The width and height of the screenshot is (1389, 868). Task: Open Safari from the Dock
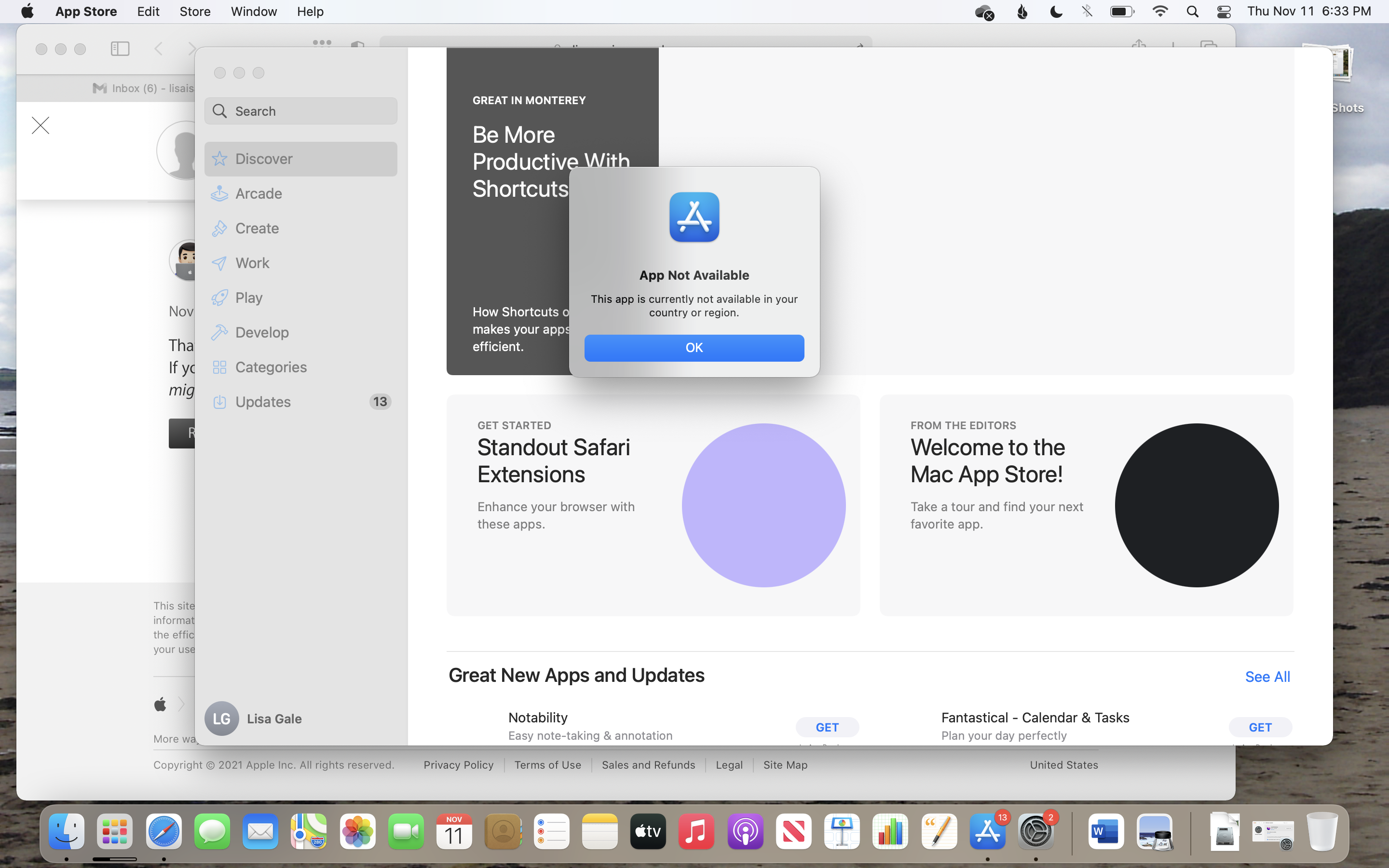(x=163, y=831)
